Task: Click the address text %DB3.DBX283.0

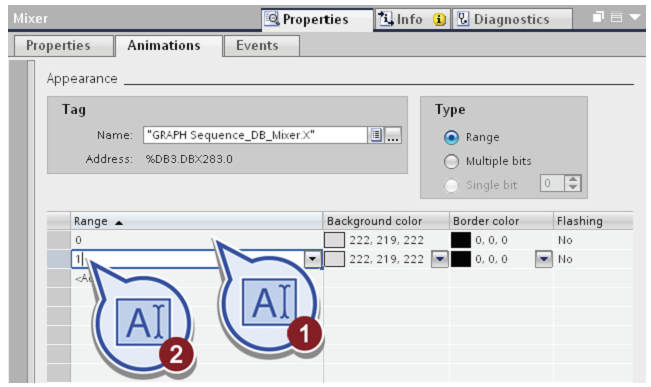Action: click(189, 159)
